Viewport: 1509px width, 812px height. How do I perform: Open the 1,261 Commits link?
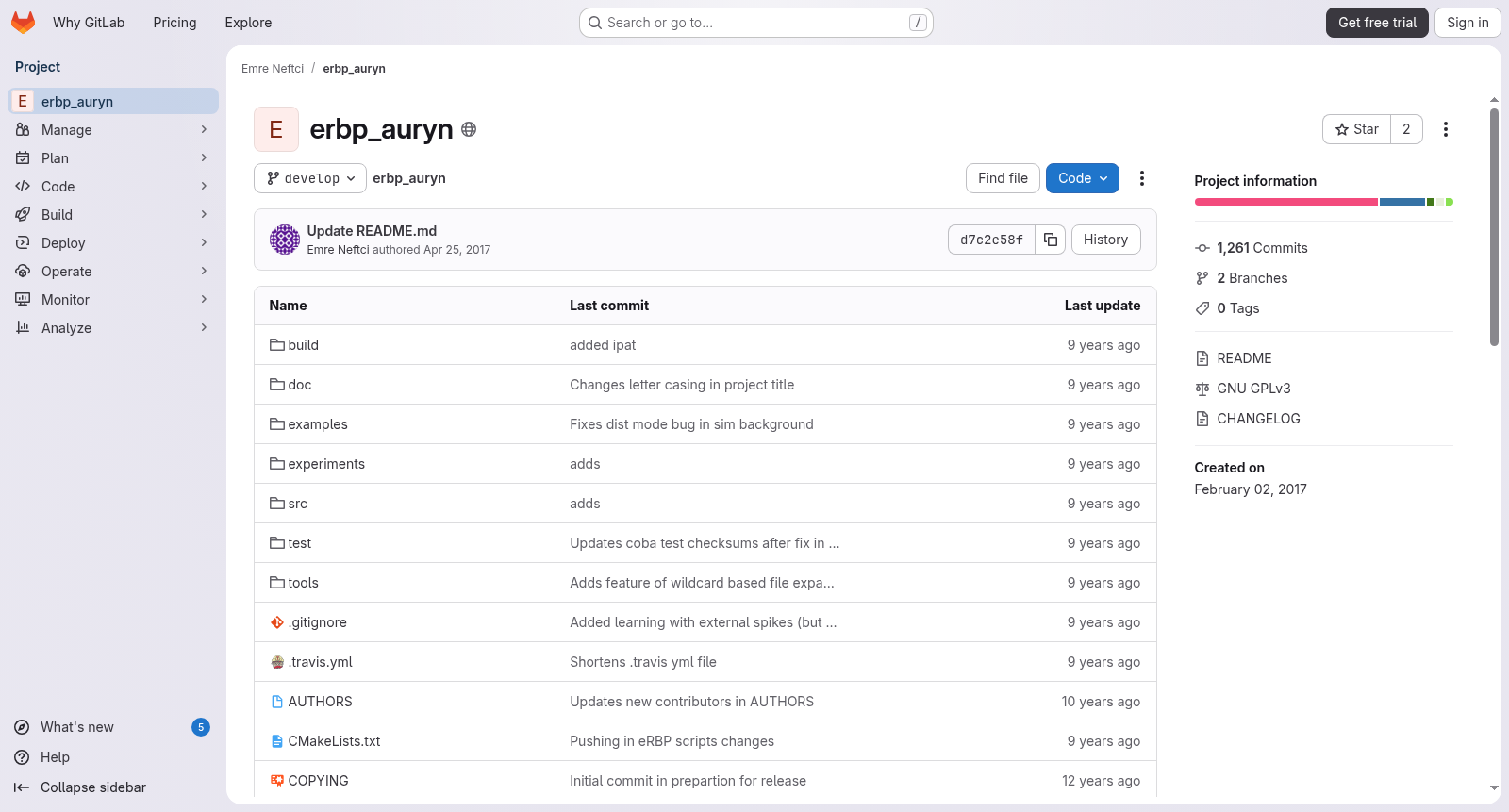coord(1262,248)
